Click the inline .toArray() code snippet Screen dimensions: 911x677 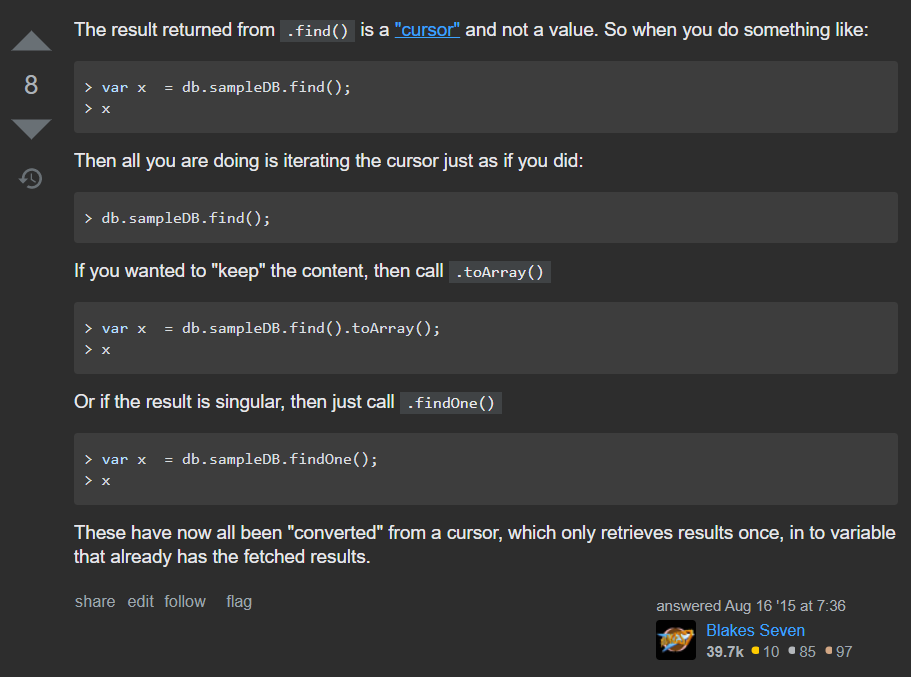(500, 272)
